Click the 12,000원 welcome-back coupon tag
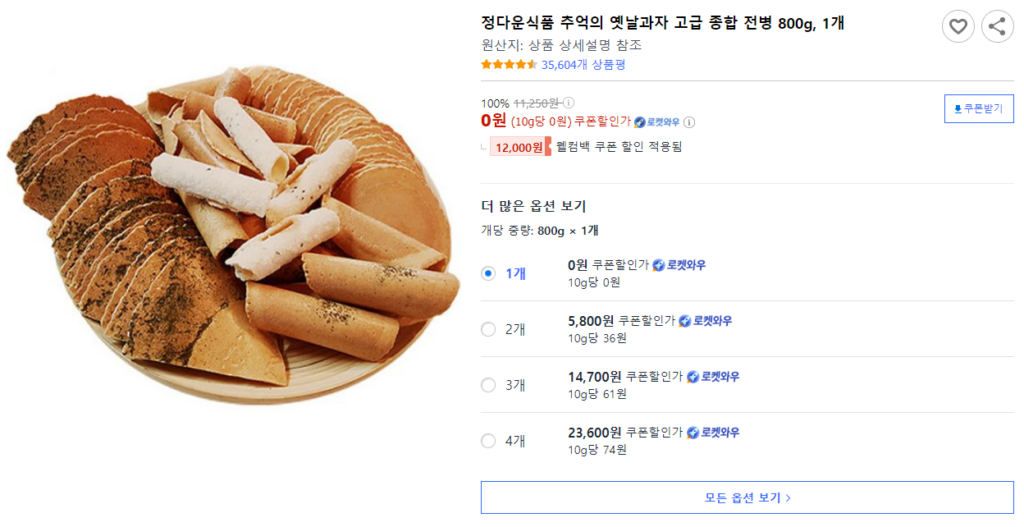Screen dimensions: 1024x527 pyautogui.click(x=518, y=147)
